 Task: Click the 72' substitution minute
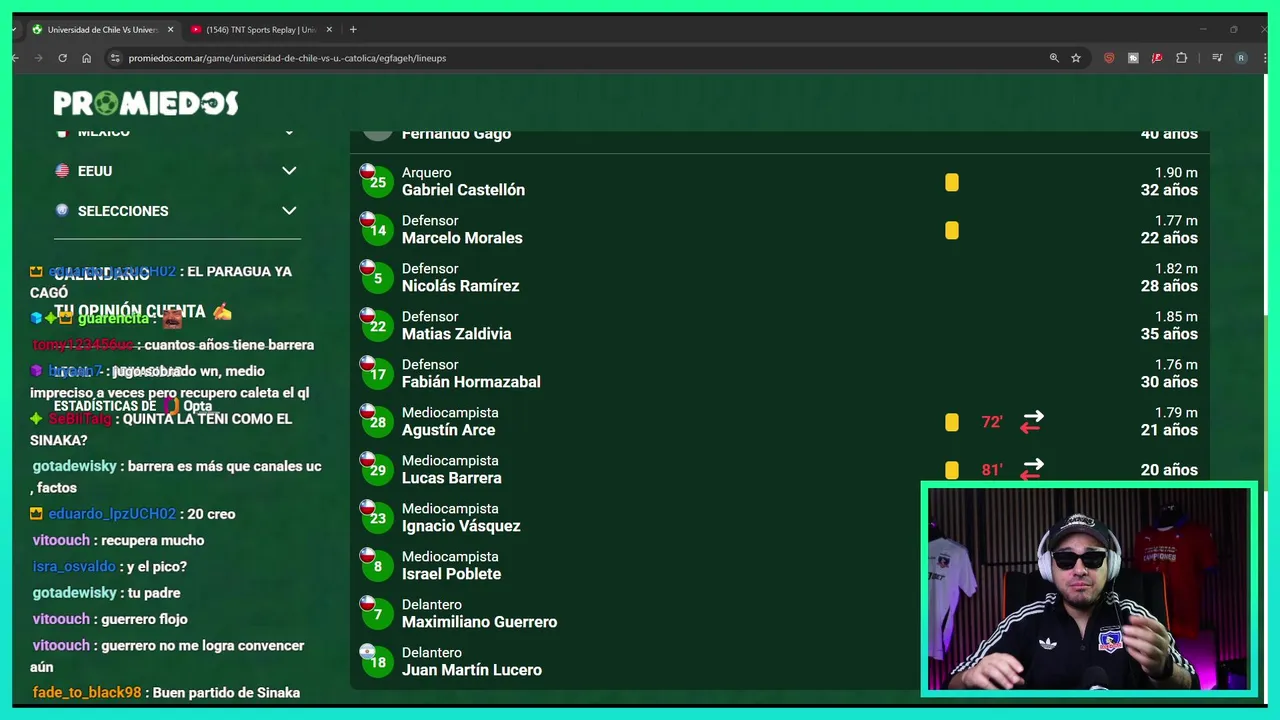click(992, 422)
